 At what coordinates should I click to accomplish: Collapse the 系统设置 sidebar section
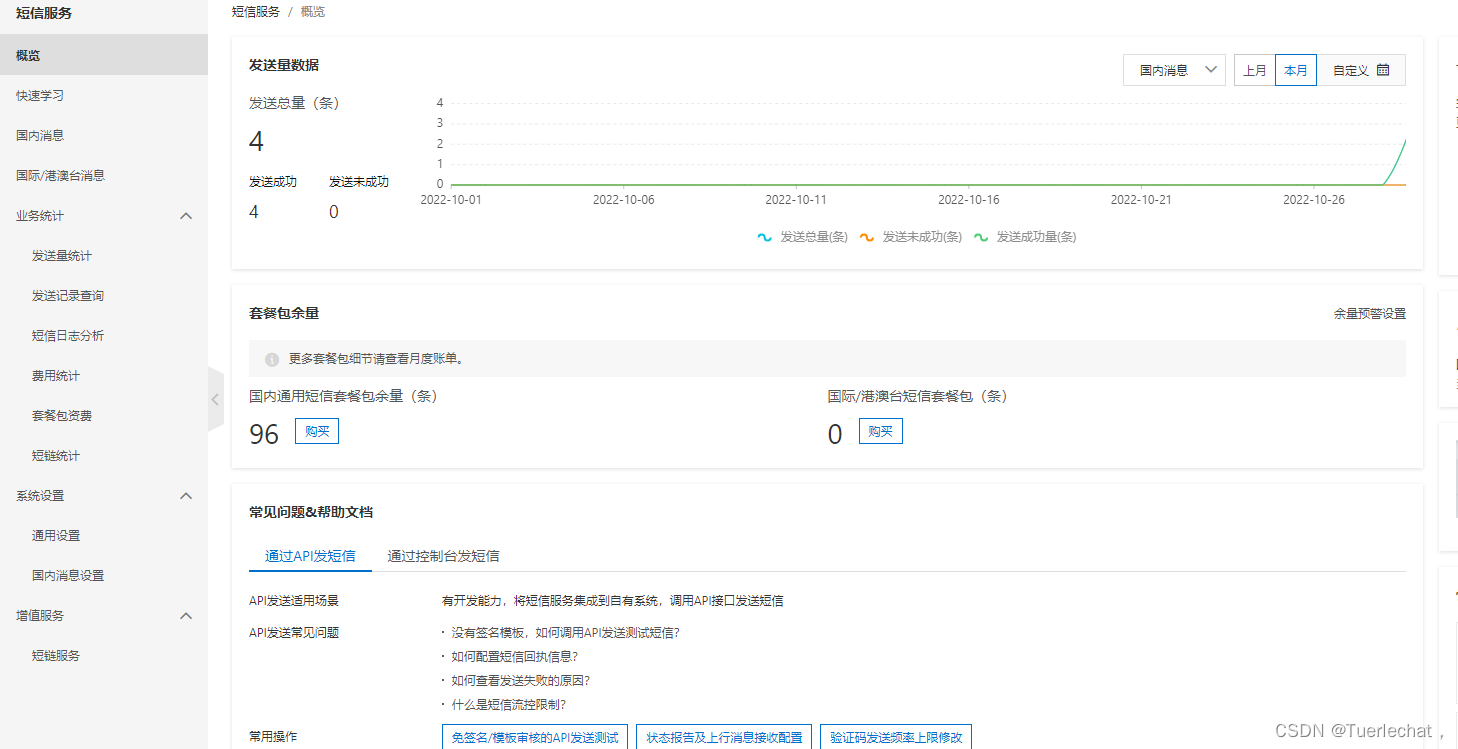point(186,495)
